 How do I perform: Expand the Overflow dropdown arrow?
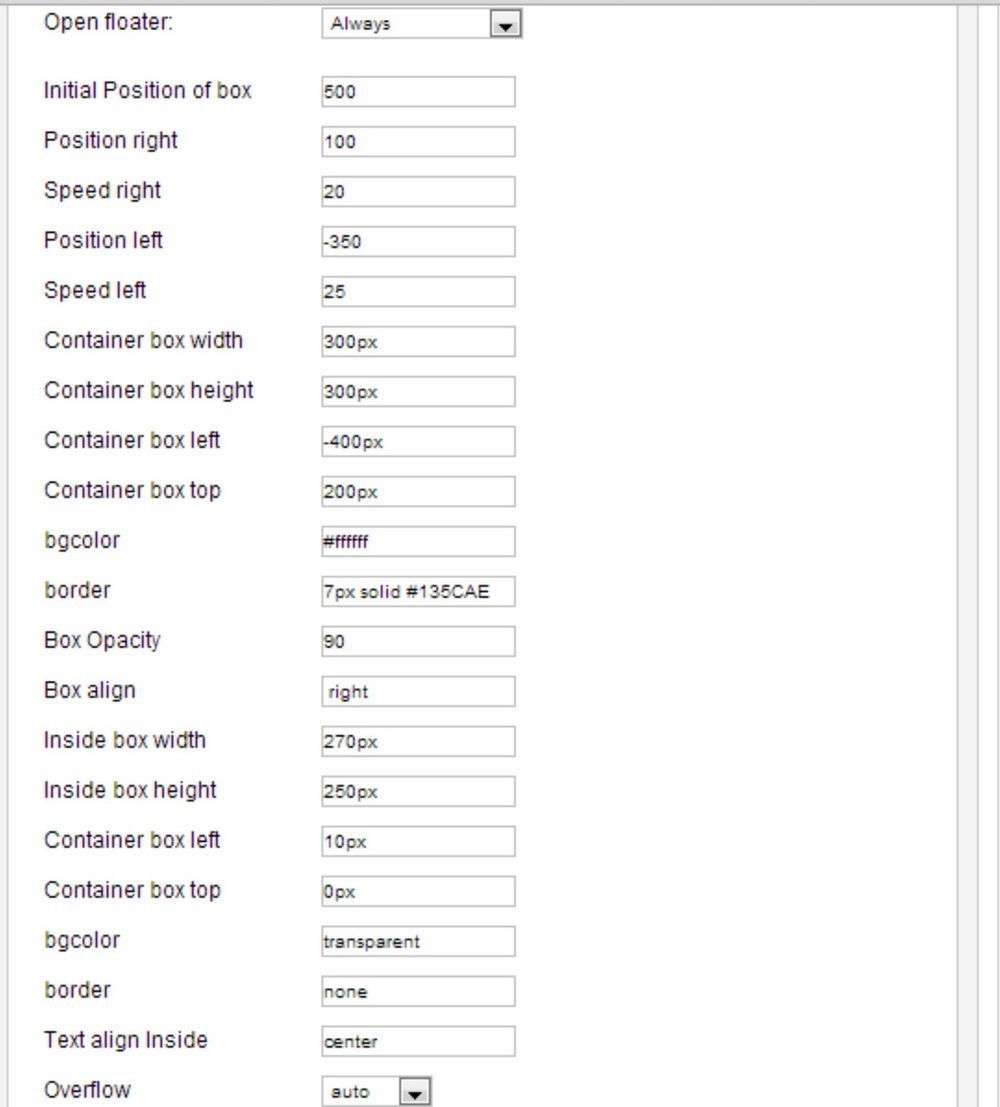(x=415, y=1092)
